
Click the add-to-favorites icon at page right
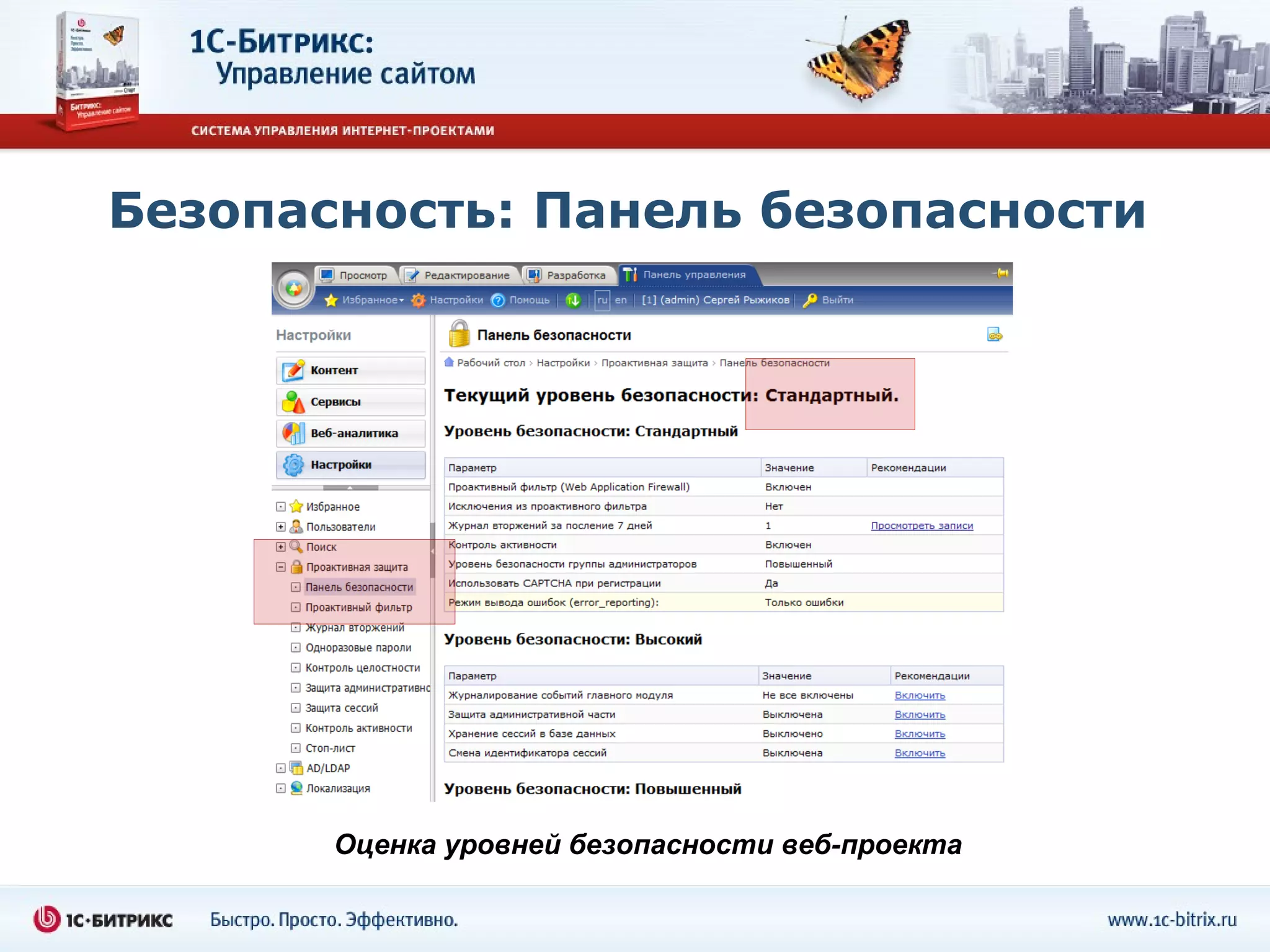[x=995, y=335]
